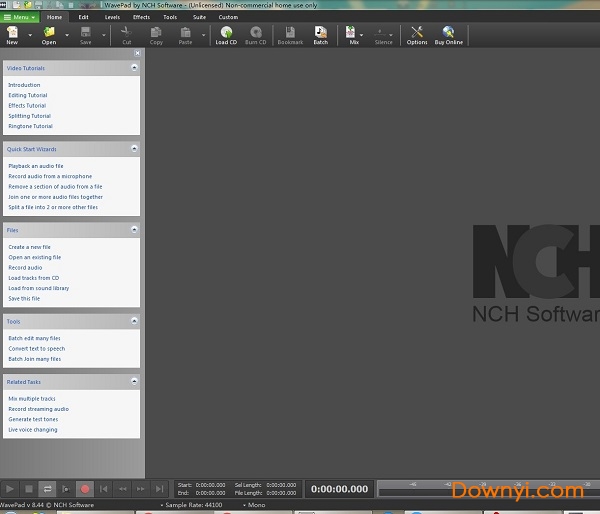Click 'Record audio from a microphone' link
This screenshot has width=600, height=514.
pyautogui.click(x=50, y=176)
